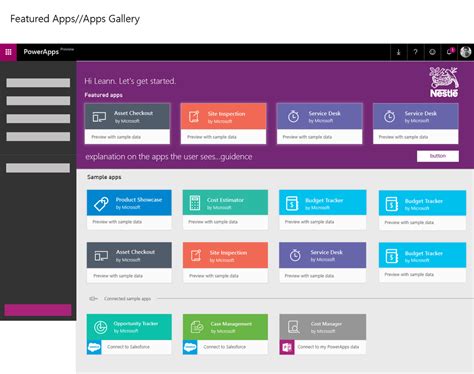Click the smiley feedback icon

[x=432, y=52]
